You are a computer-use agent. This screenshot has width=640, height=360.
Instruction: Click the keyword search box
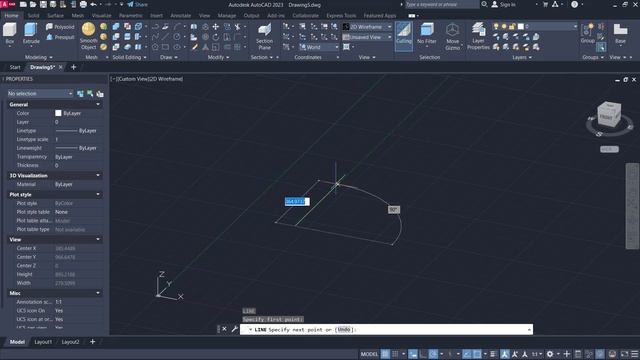coord(442,4)
